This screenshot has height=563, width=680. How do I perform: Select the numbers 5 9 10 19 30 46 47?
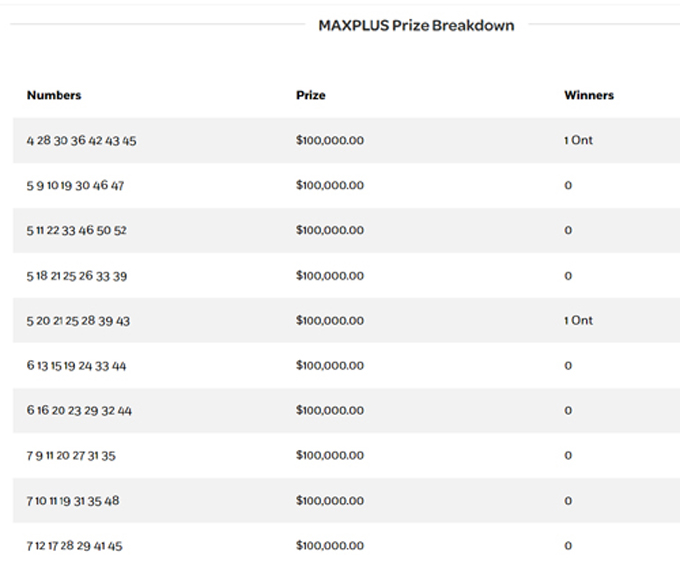76,186
